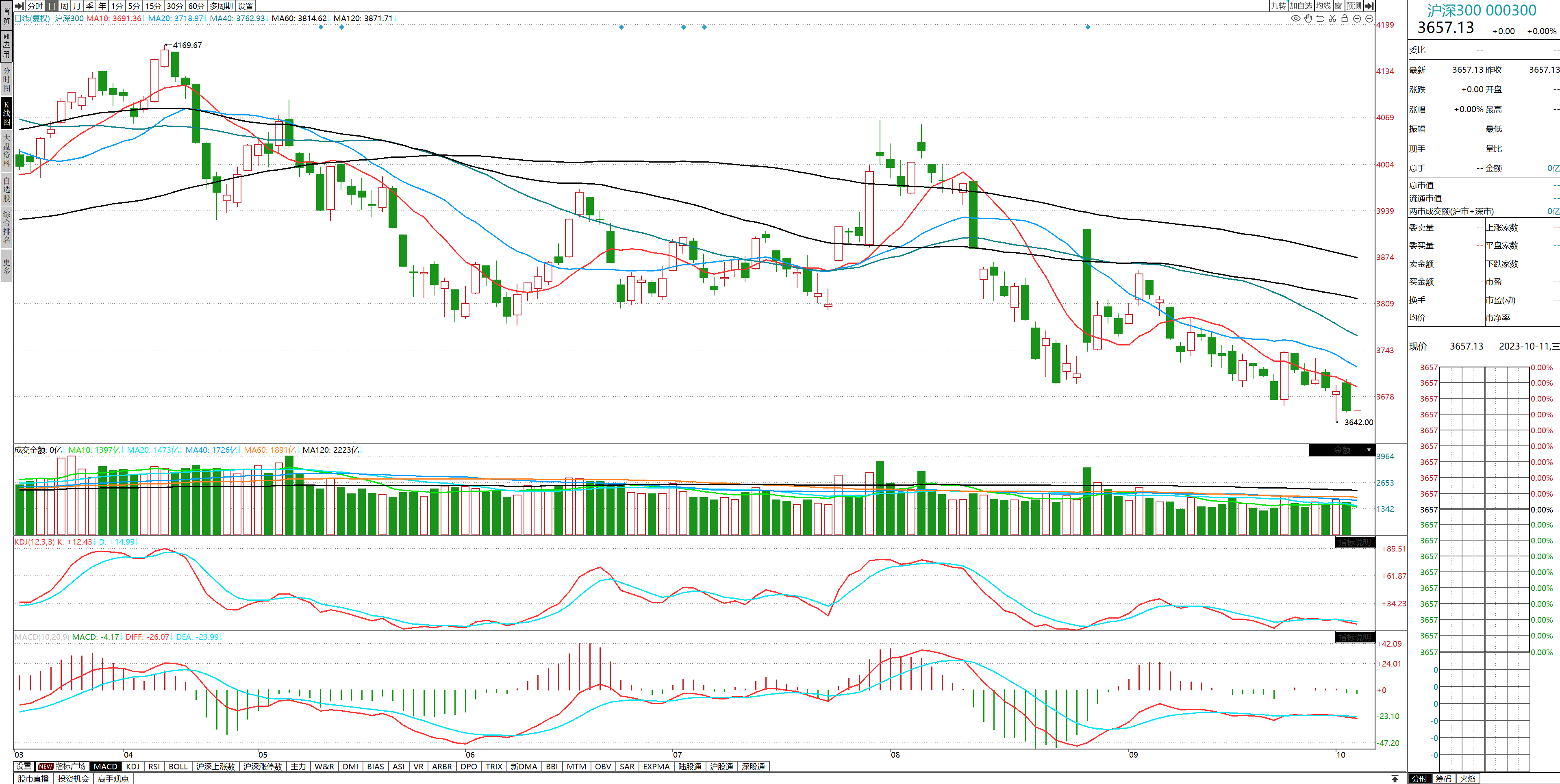This screenshot has width=1560, height=784.
Task: Switch to the 周 weekly period tab
Action: pos(64,5)
